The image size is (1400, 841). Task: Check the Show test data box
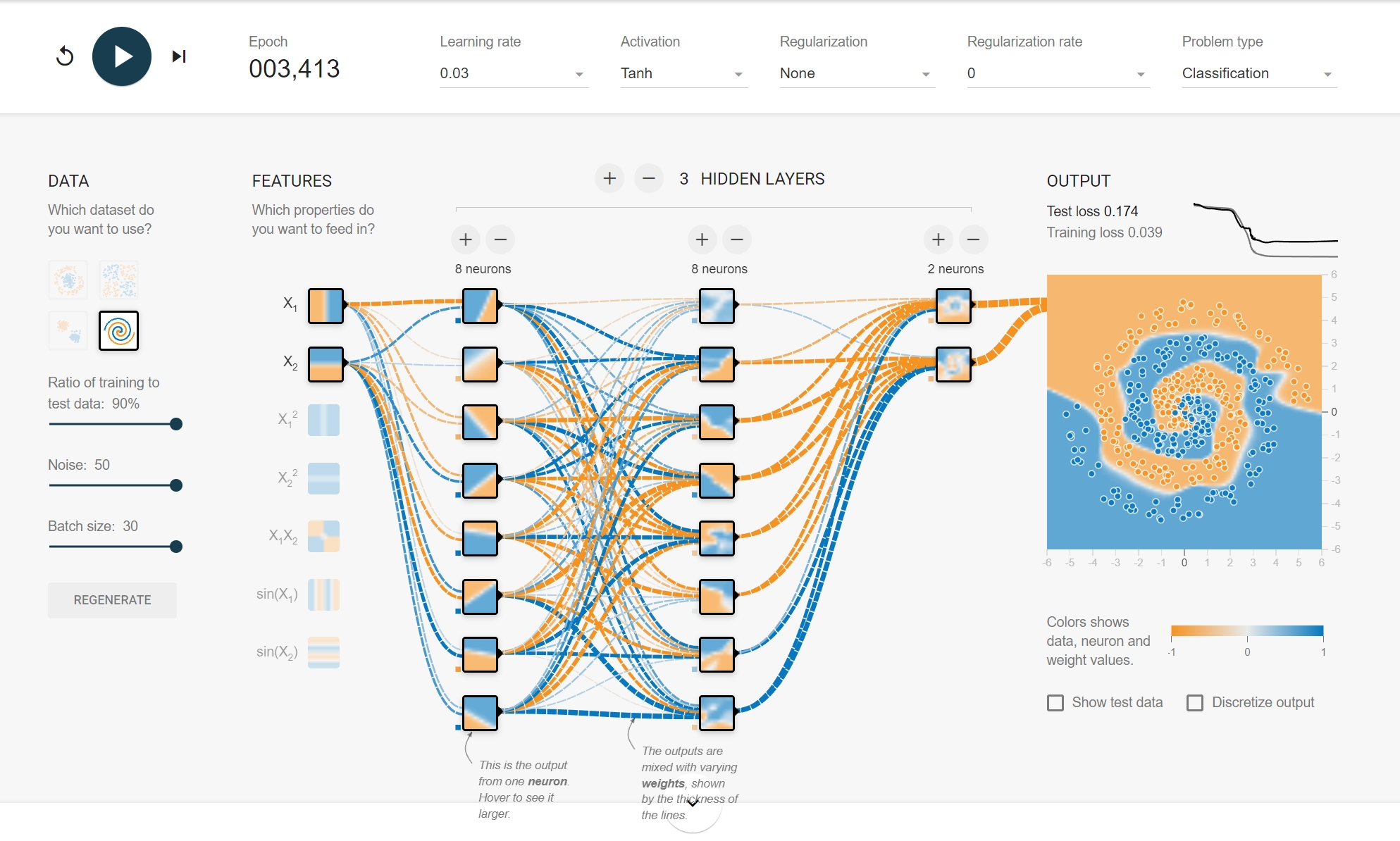tap(1055, 703)
